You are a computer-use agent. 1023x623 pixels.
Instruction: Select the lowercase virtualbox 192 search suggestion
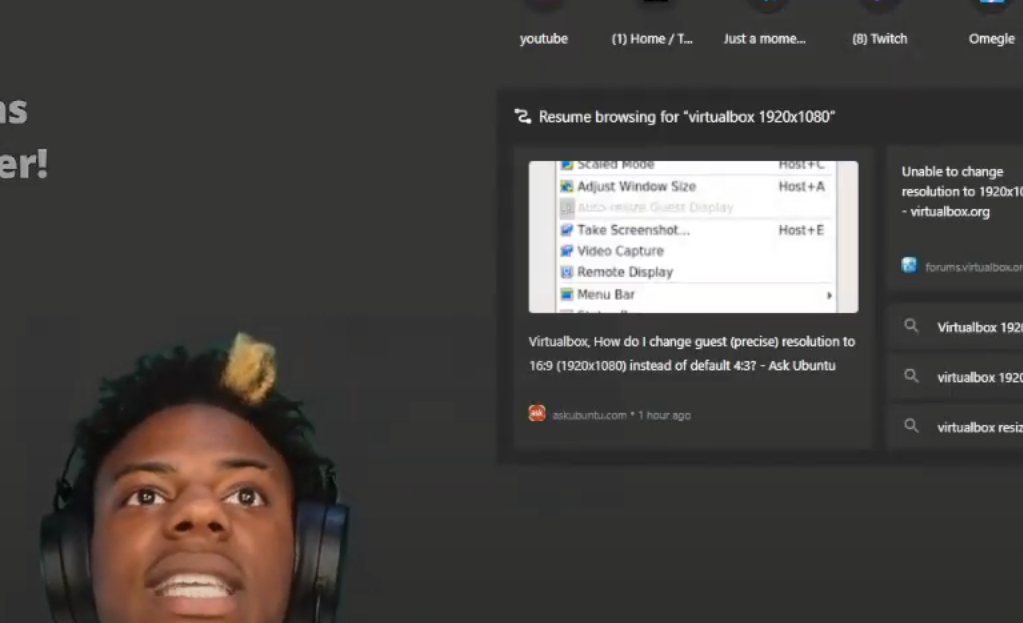979,378
